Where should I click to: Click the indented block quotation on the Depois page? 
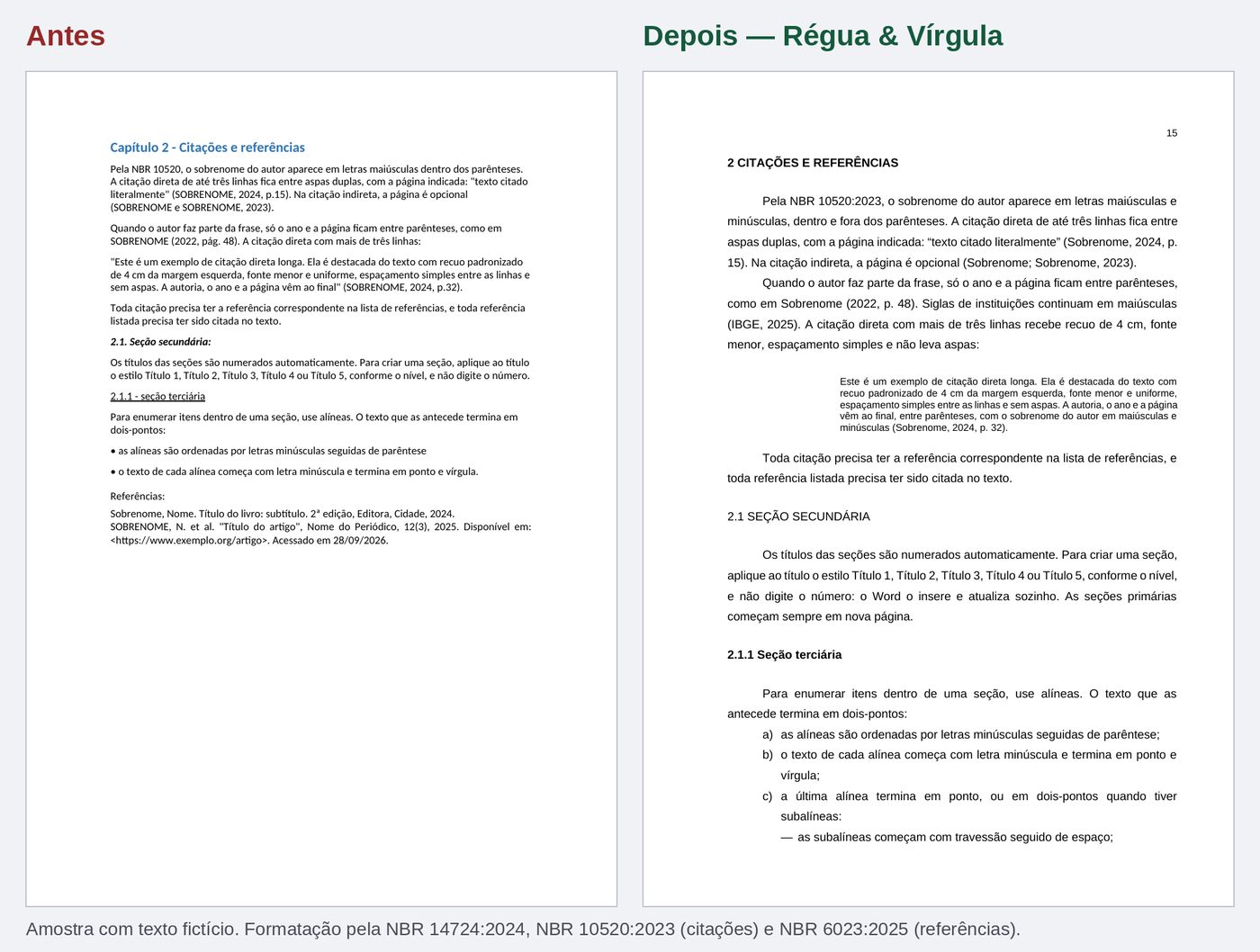pyautogui.click(x=1008, y=405)
